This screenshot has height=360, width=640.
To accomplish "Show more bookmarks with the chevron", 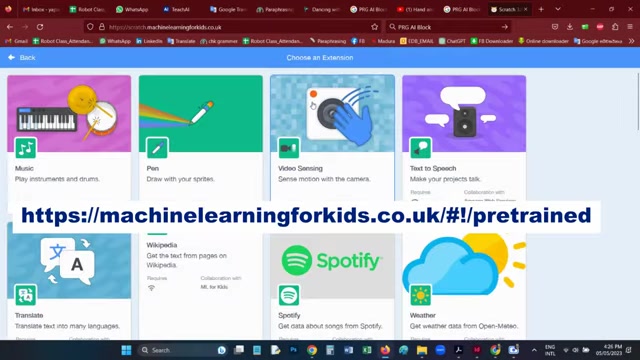I will [631, 41].
